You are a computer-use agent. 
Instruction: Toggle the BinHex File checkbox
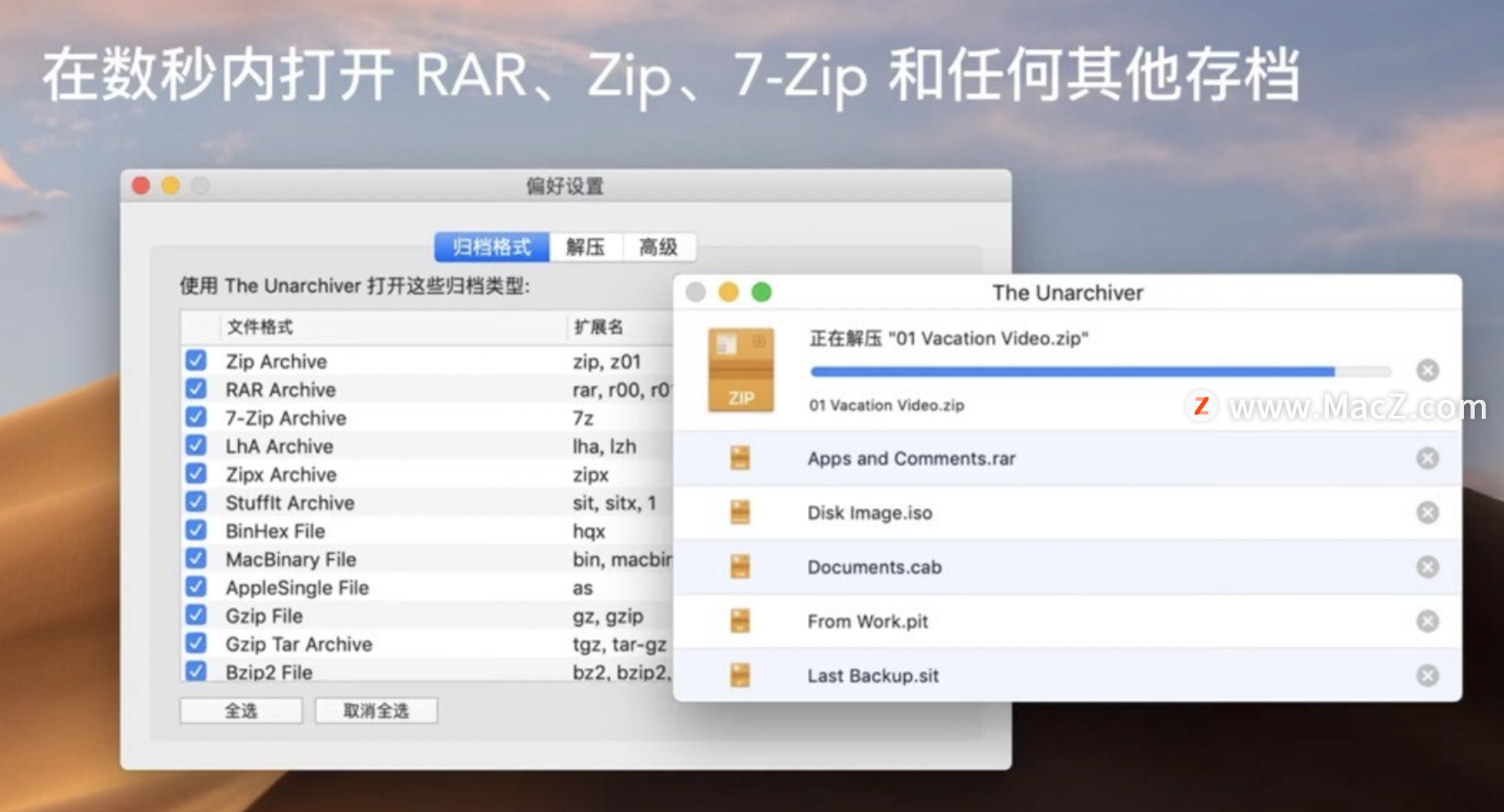click(196, 530)
